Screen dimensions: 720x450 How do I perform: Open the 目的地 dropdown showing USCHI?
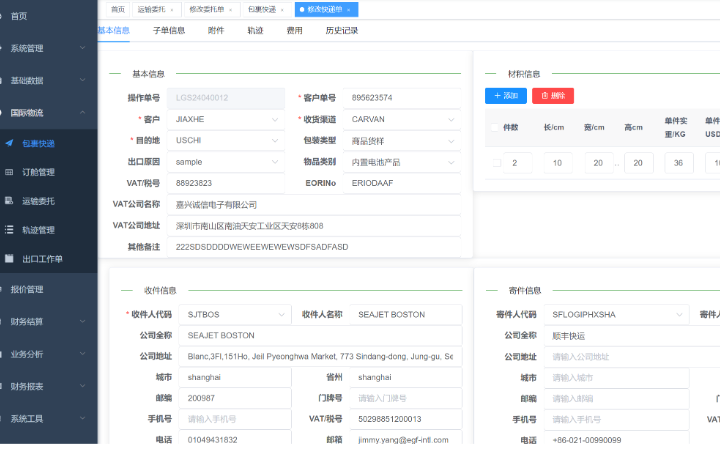226,141
